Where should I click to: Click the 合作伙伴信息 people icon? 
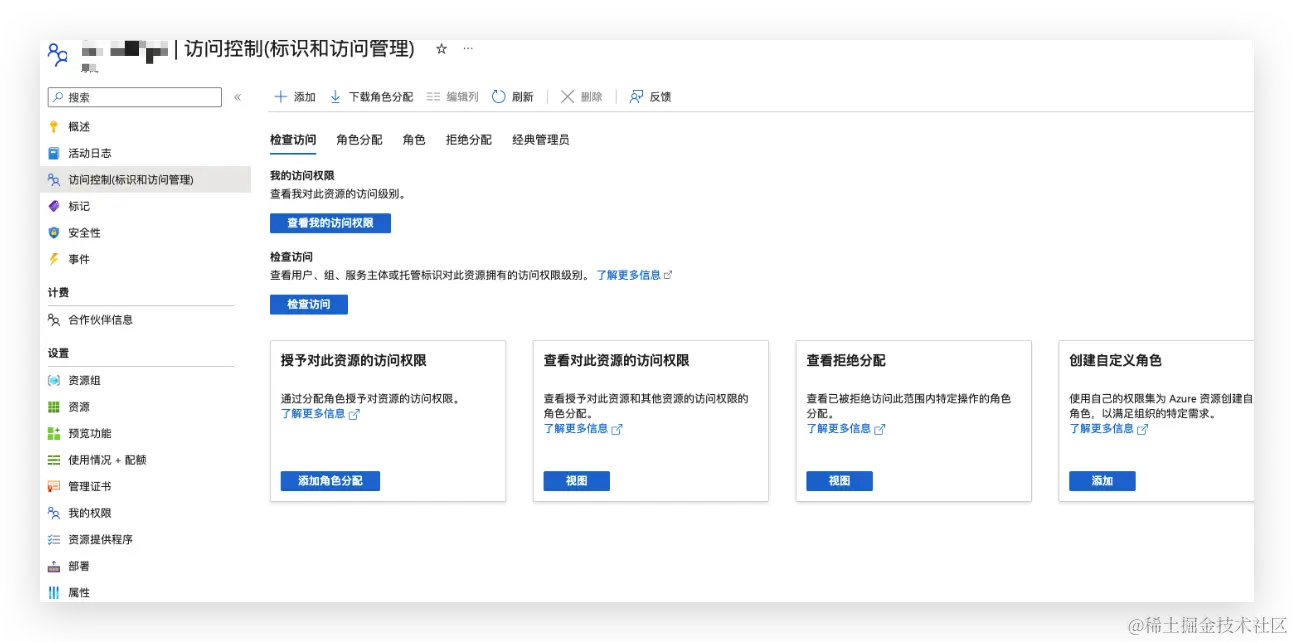coord(54,320)
